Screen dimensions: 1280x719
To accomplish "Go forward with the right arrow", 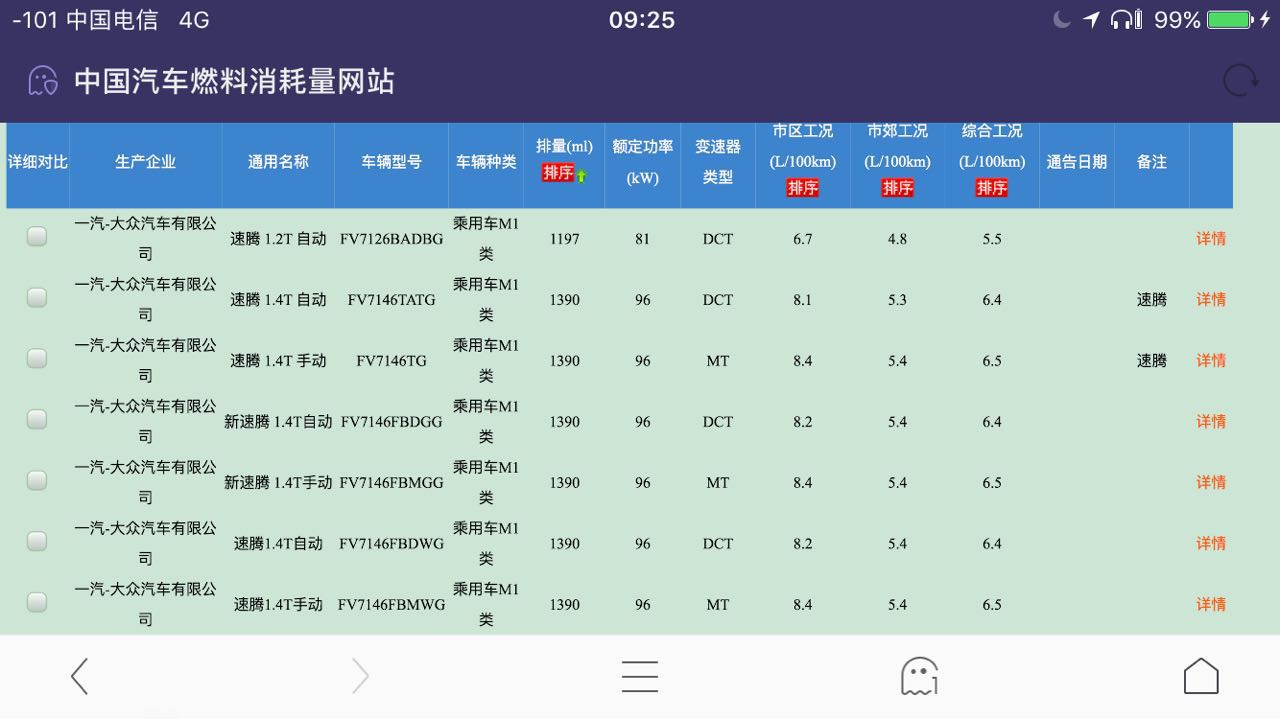I will point(360,677).
